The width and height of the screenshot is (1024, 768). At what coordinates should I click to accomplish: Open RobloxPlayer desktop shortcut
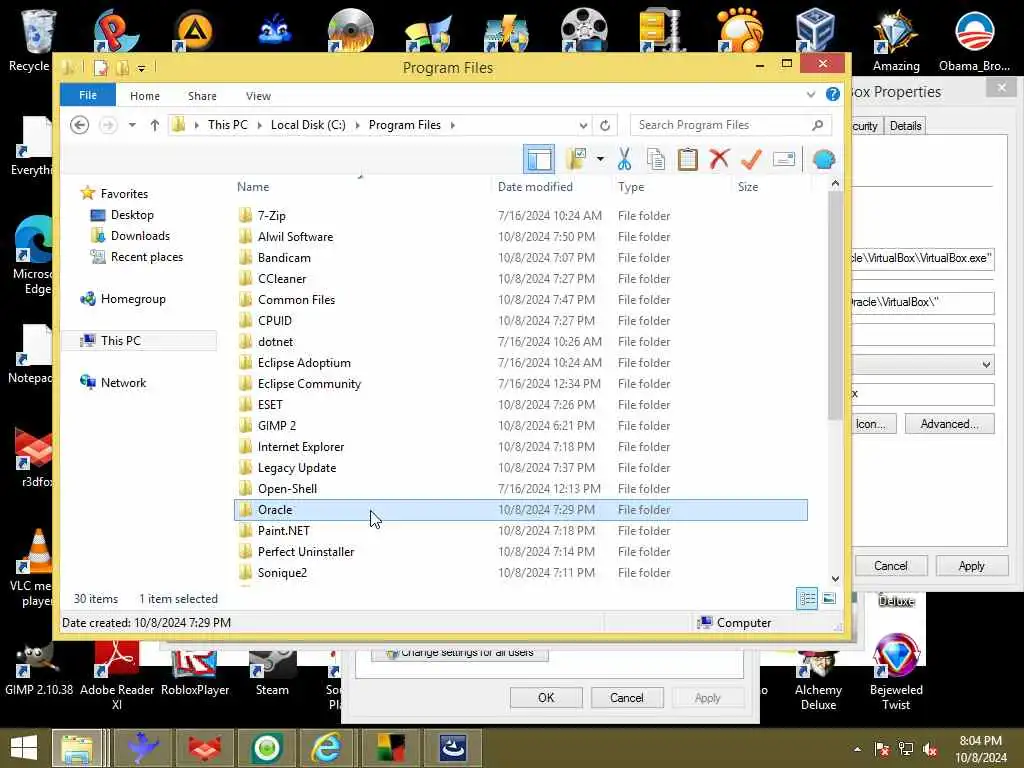pos(195,671)
